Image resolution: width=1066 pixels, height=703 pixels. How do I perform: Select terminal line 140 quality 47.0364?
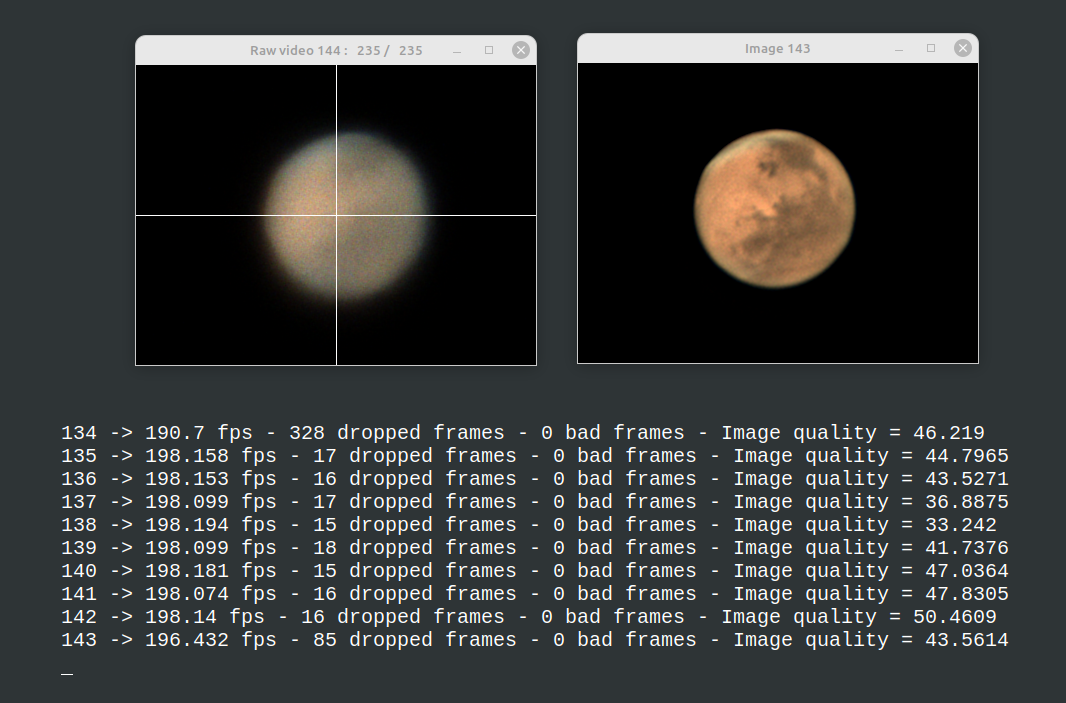tap(535, 571)
